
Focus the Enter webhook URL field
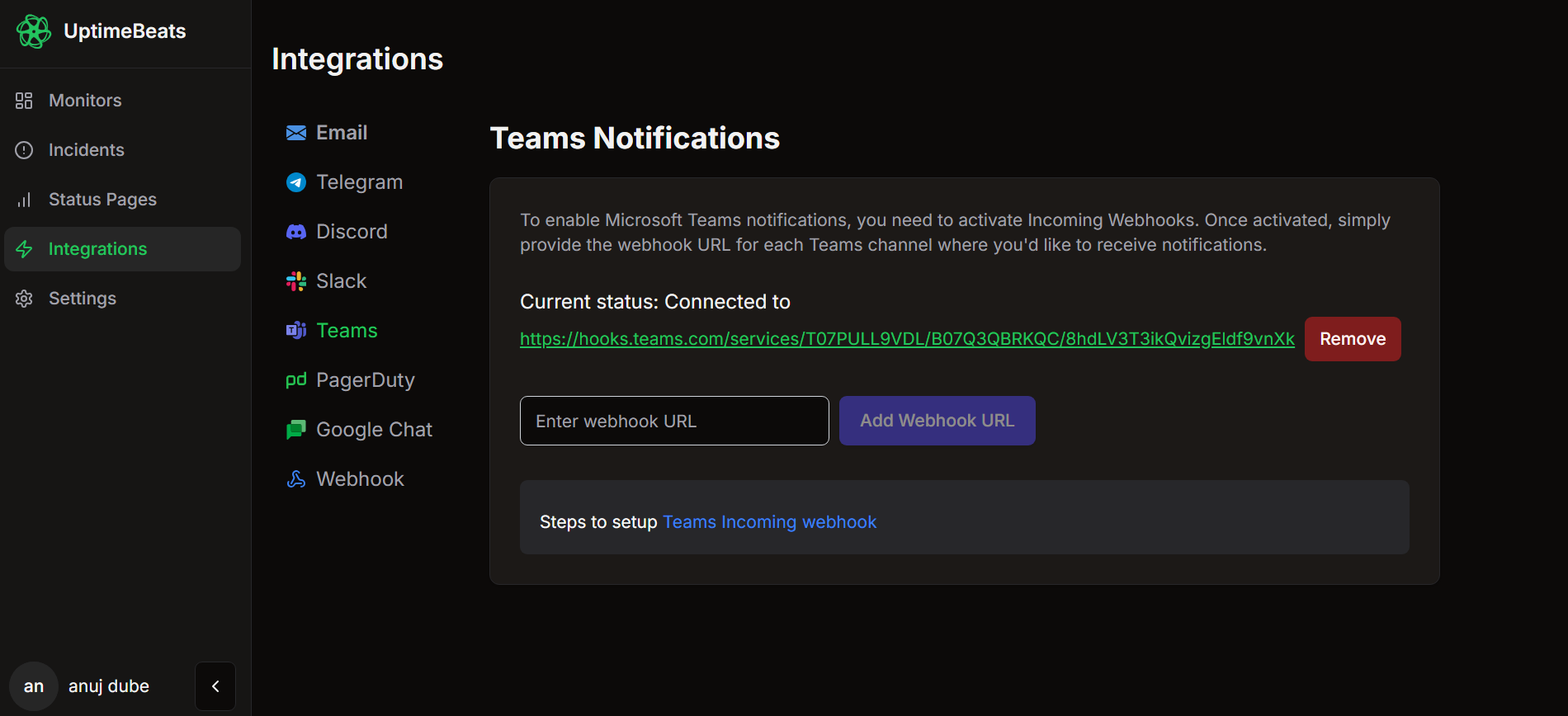pos(674,421)
